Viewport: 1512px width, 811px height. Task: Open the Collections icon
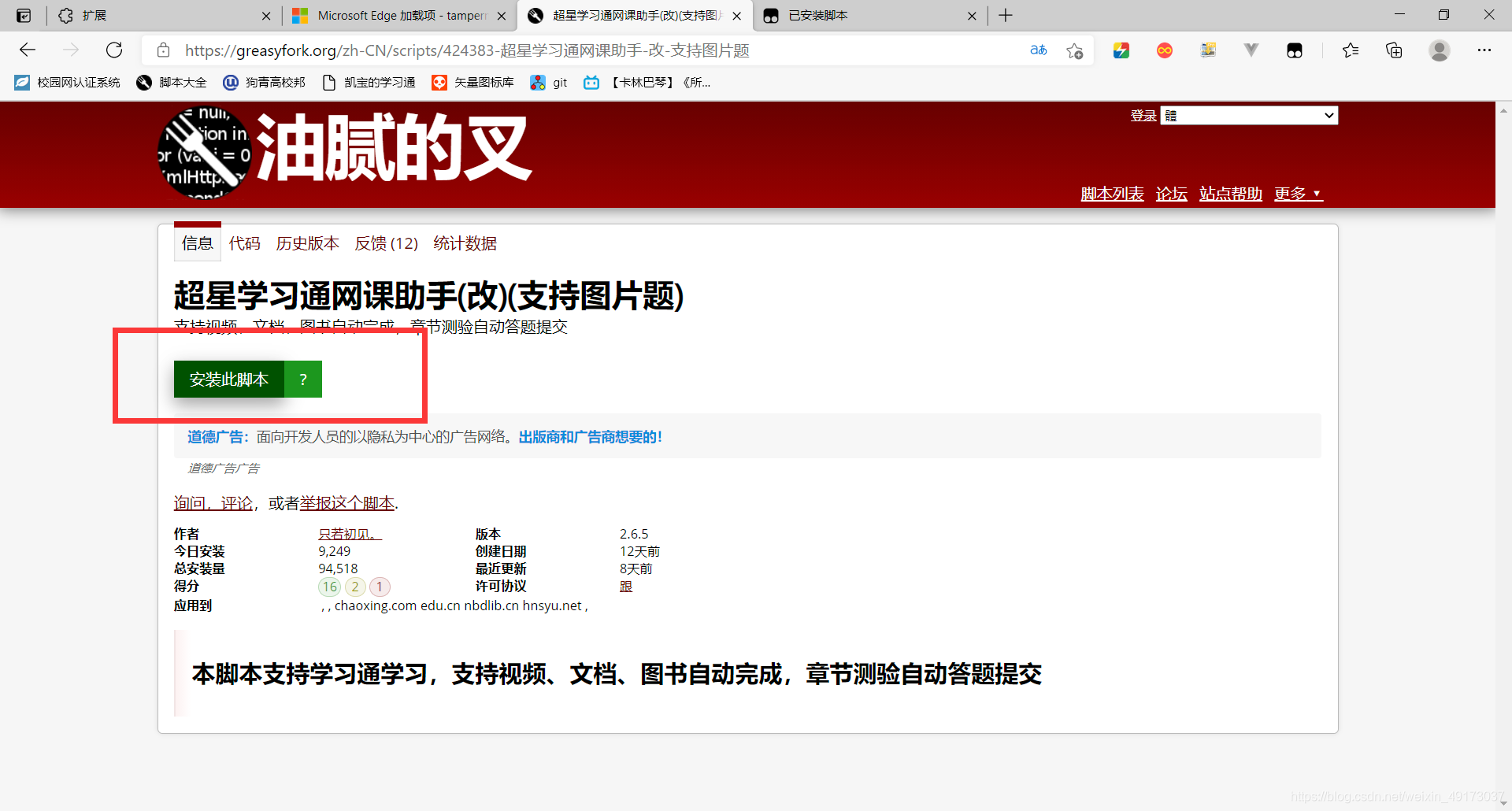[x=1394, y=50]
